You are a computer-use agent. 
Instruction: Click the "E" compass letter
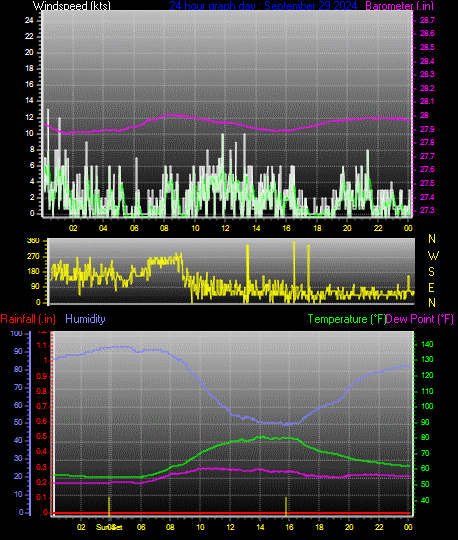431,287
